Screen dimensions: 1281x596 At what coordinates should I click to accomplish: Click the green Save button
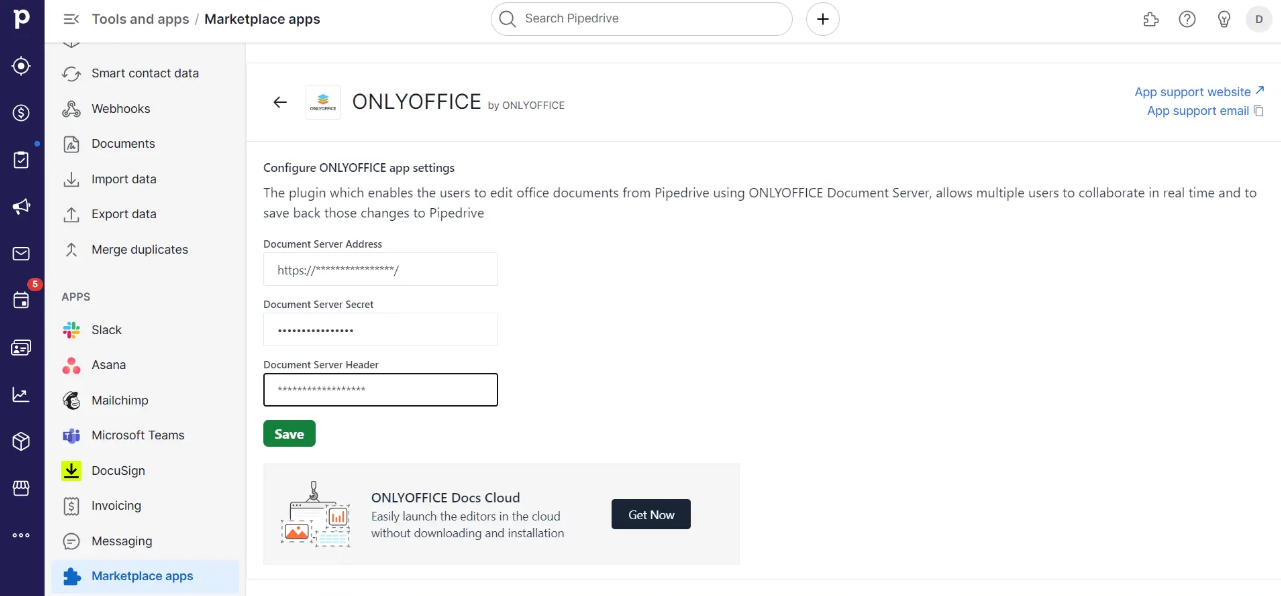pyautogui.click(x=289, y=434)
